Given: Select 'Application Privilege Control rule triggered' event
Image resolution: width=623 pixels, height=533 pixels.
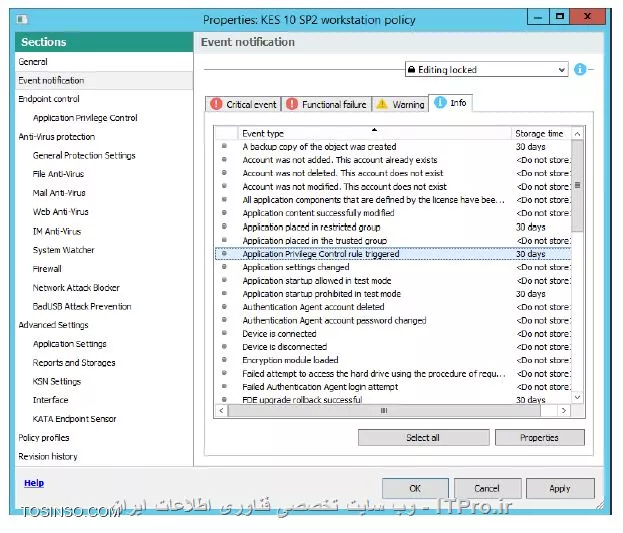Looking at the screenshot, I should (393, 254).
